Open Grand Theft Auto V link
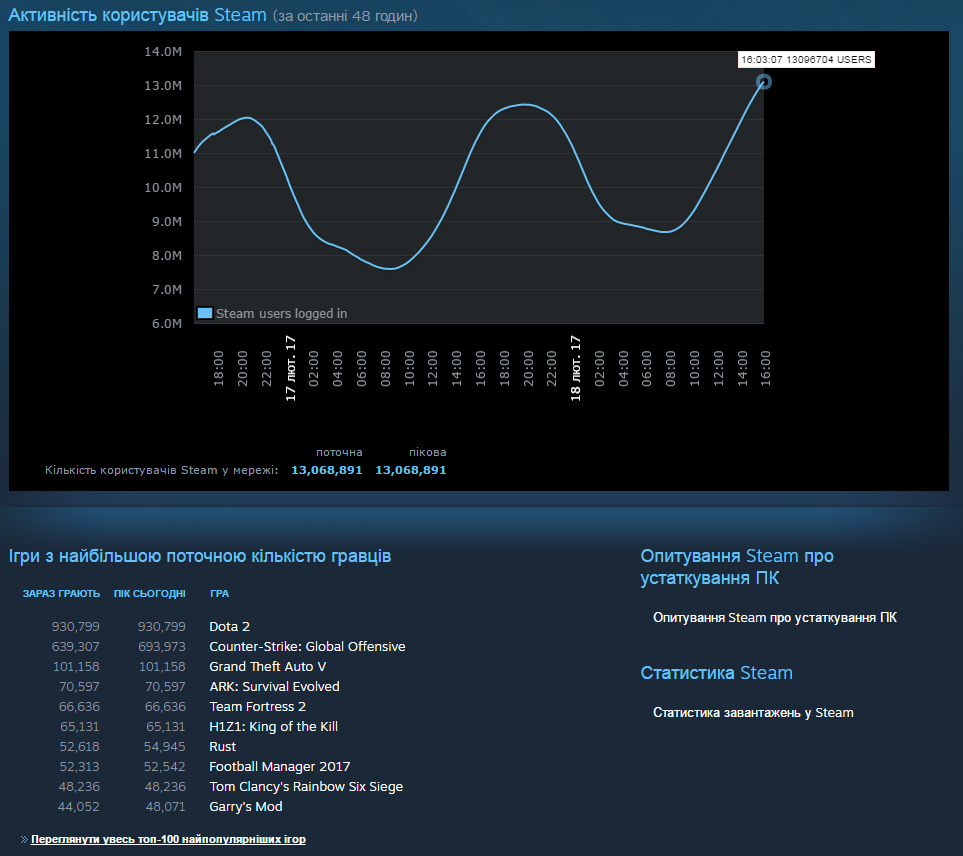Image resolution: width=963 pixels, height=856 pixels. 267,666
